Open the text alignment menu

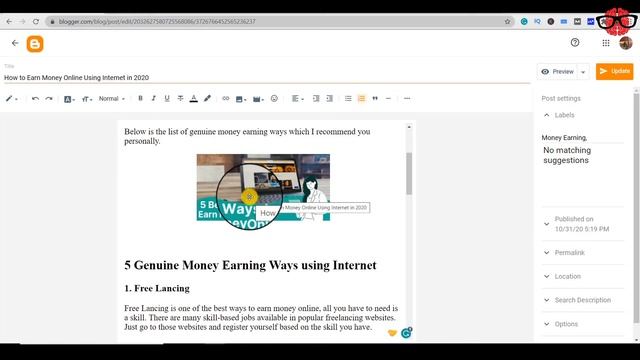298,98
